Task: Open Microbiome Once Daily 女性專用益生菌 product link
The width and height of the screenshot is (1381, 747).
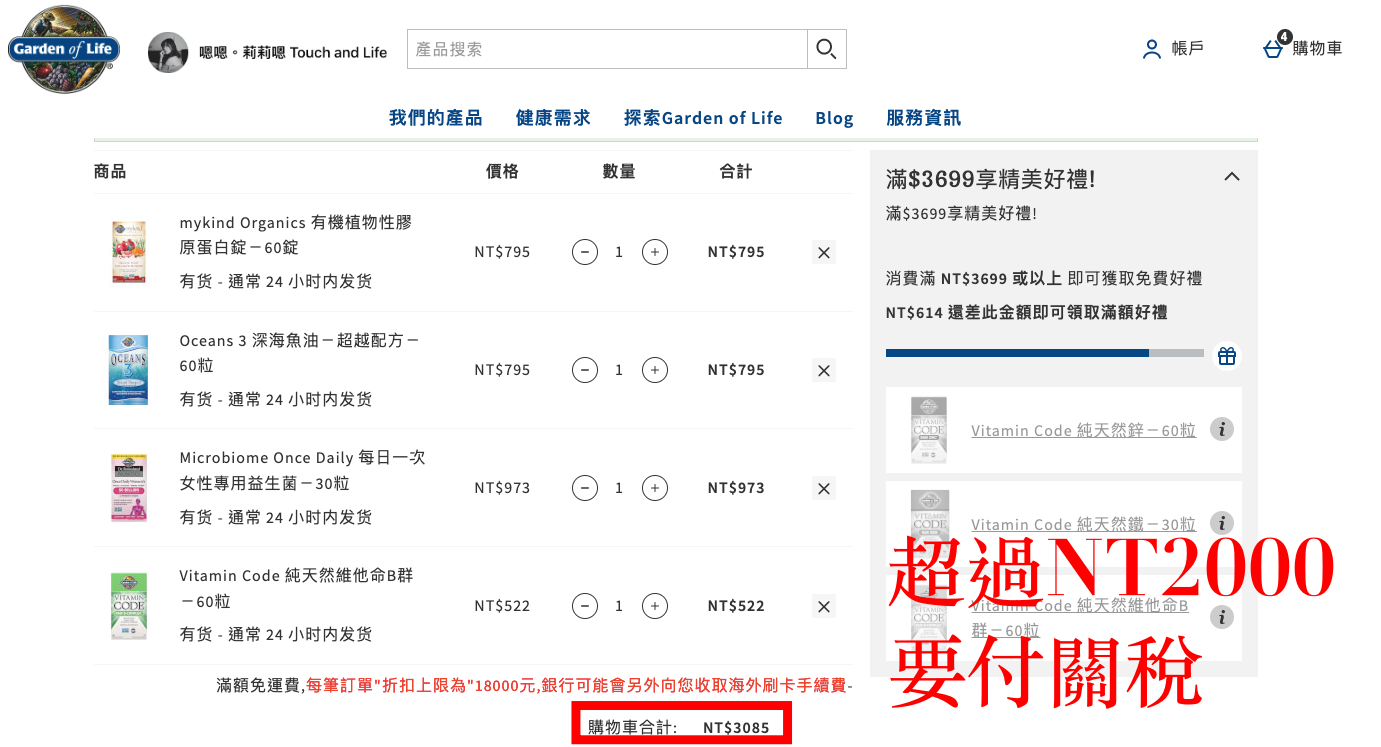Action: coord(302,471)
